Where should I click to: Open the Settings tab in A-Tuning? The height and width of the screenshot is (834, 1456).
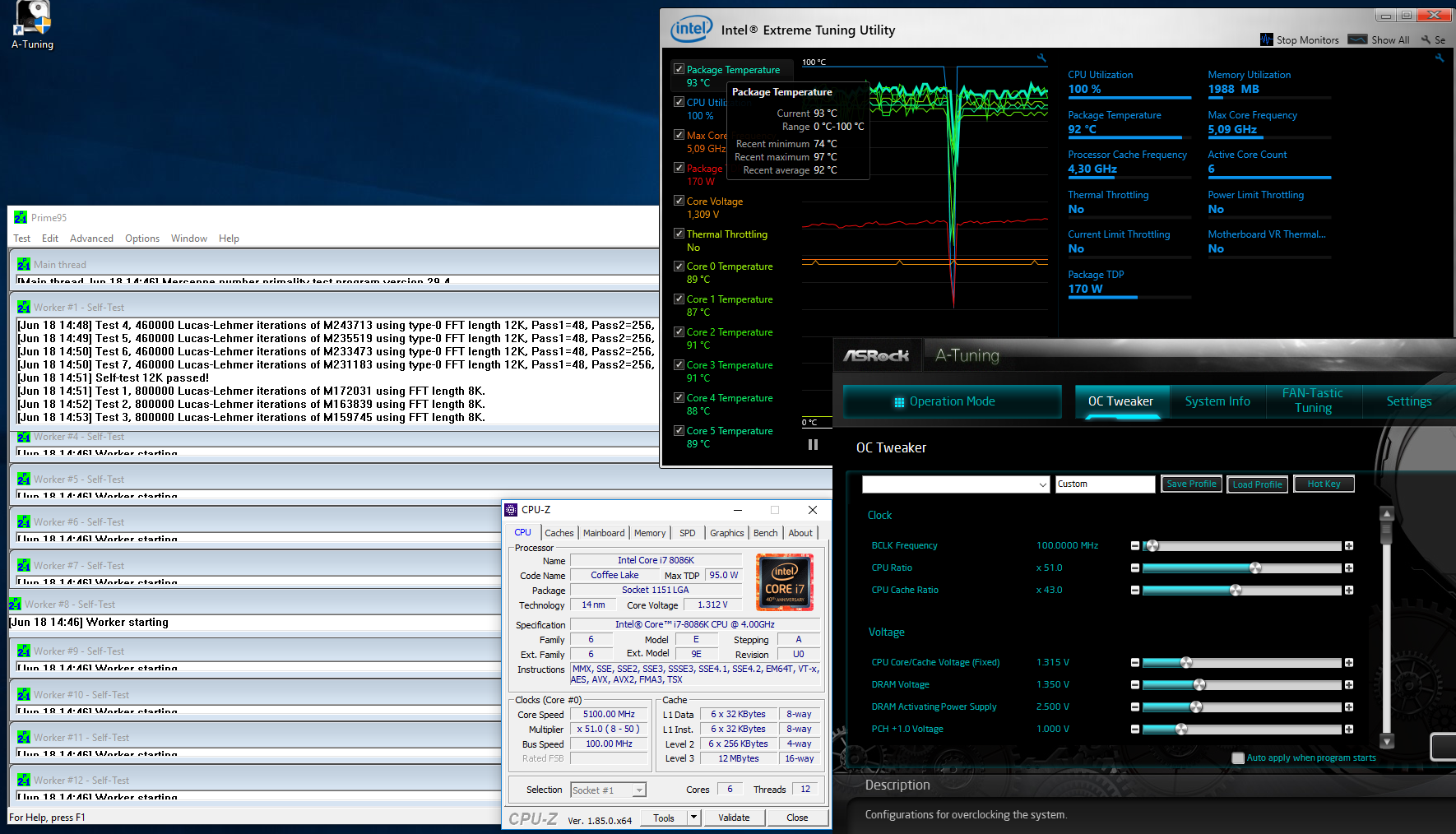(x=1408, y=401)
